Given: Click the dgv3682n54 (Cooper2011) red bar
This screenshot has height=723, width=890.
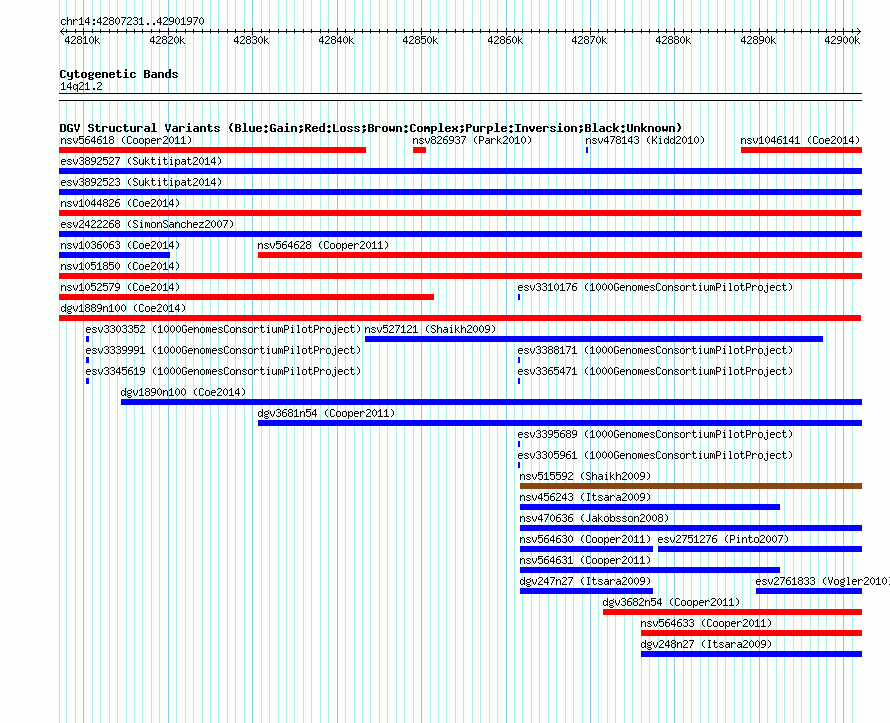Looking at the screenshot, I should [x=732, y=612].
